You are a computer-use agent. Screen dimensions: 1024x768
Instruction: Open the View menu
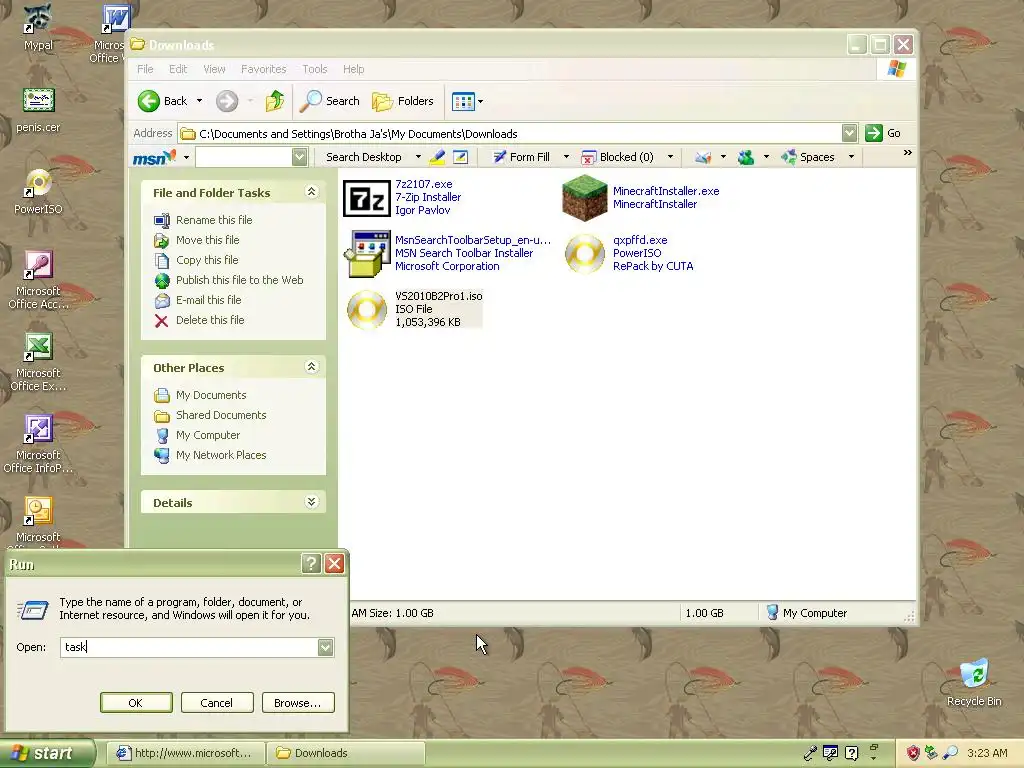214,69
